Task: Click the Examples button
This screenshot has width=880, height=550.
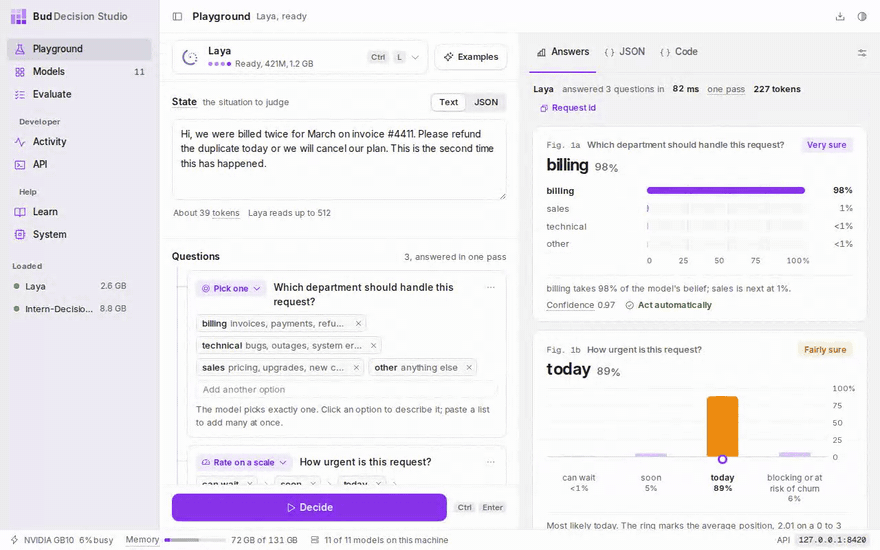Action: (x=471, y=57)
